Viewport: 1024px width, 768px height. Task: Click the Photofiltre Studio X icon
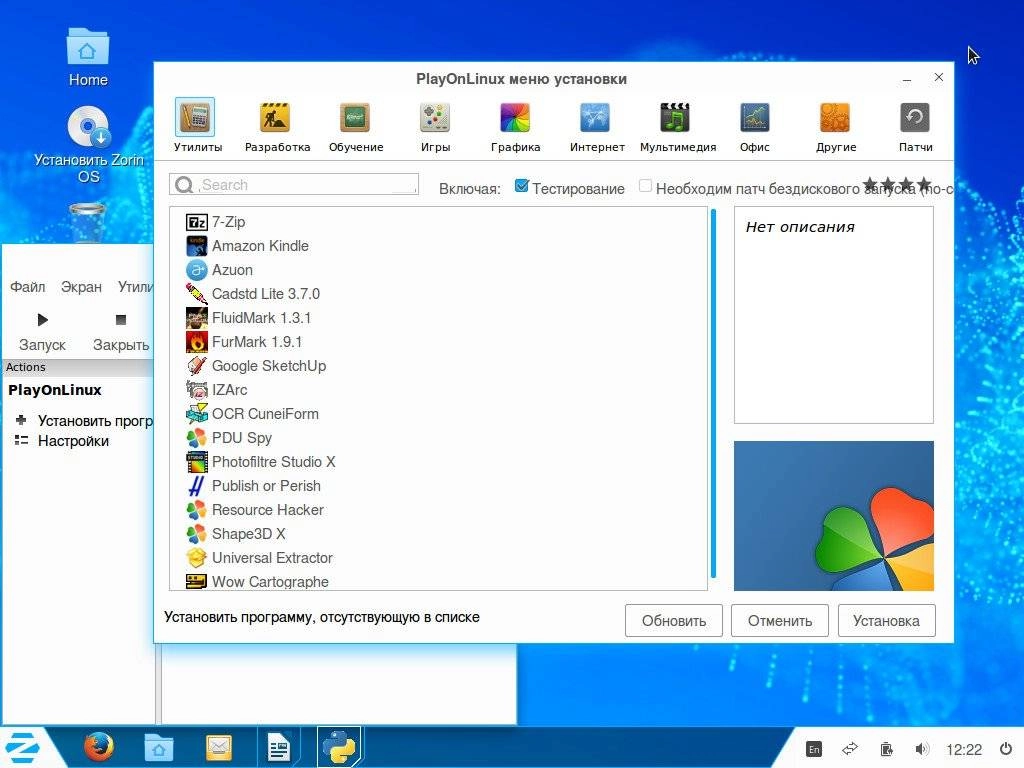pos(197,462)
